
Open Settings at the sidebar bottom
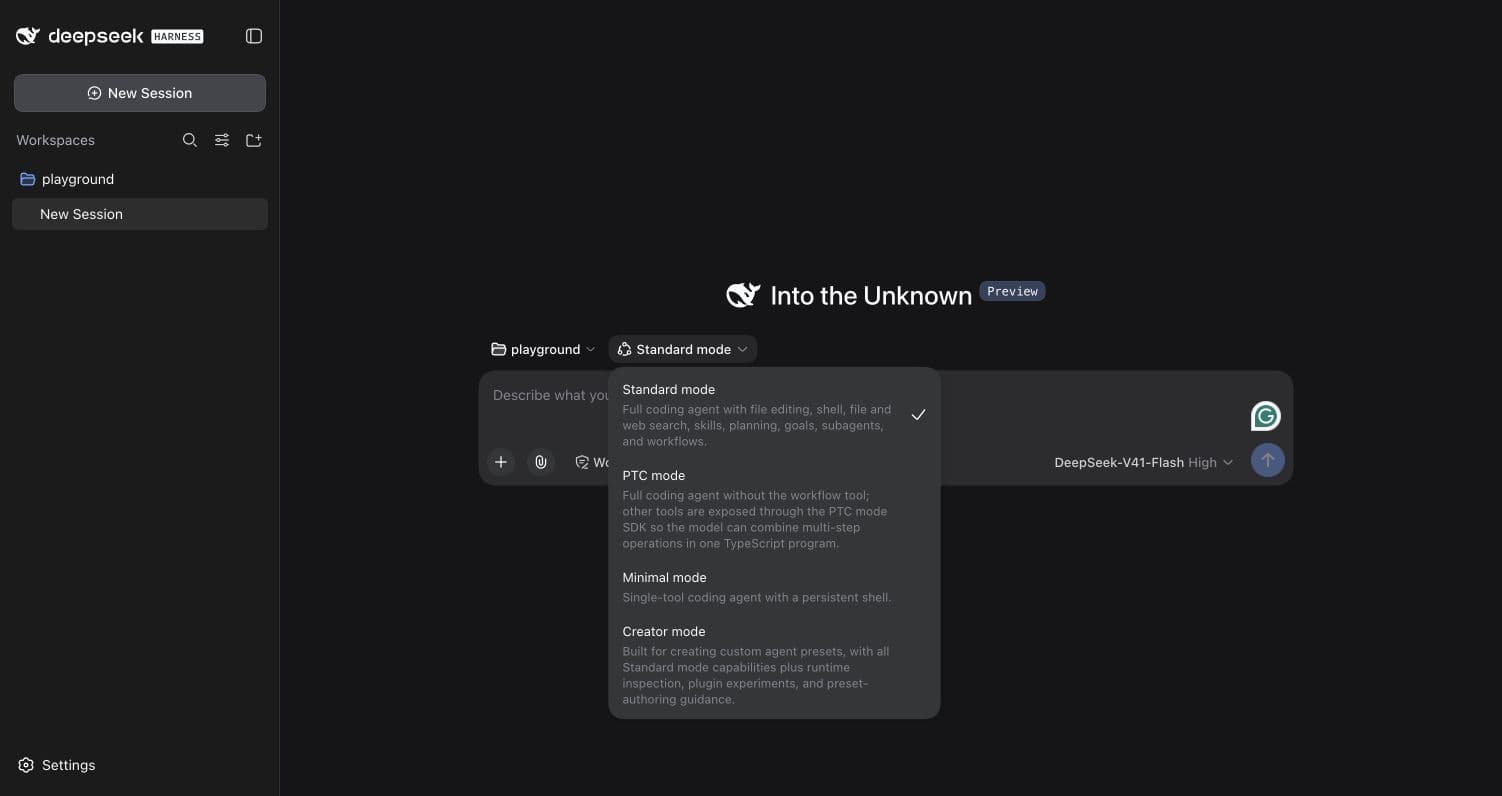point(57,765)
